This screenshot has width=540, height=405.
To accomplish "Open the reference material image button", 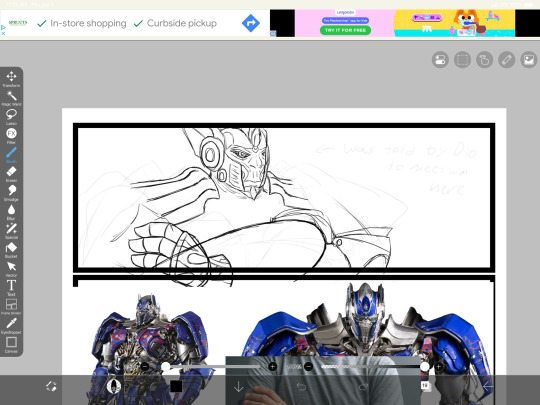I will point(528,60).
